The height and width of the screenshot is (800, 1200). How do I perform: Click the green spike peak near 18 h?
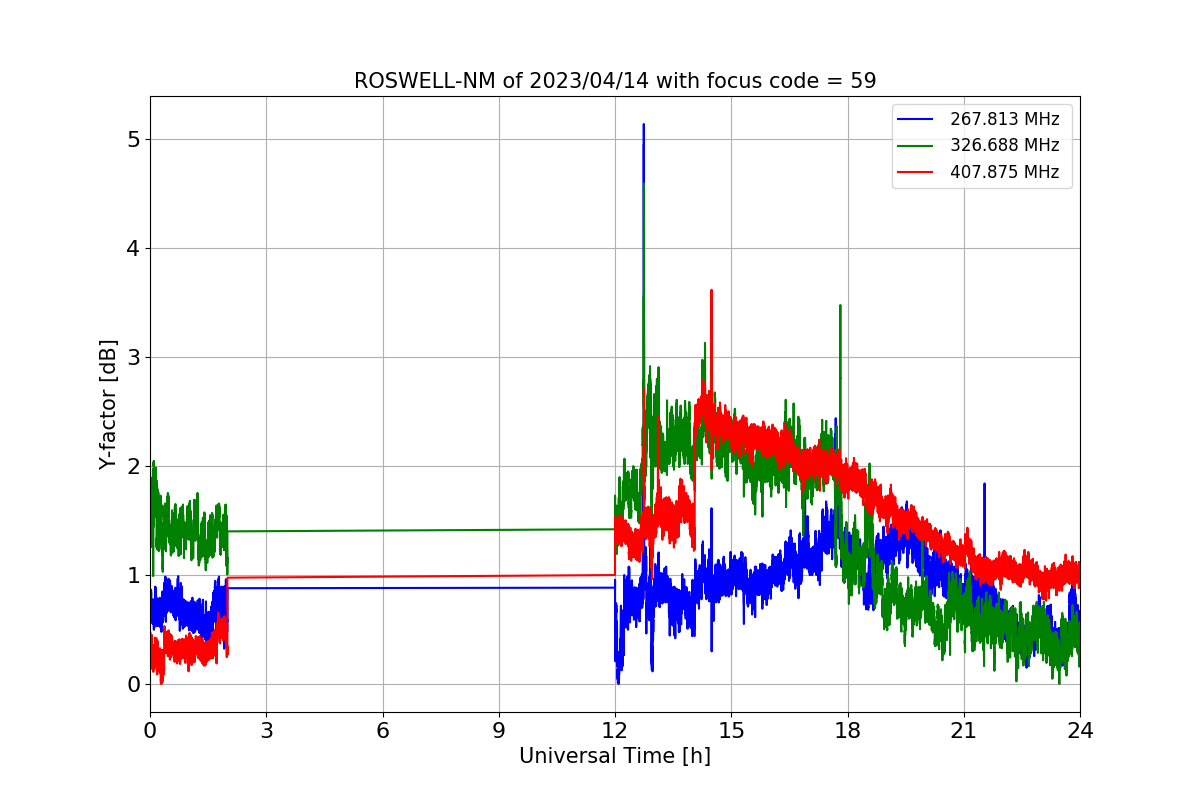coord(840,306)
